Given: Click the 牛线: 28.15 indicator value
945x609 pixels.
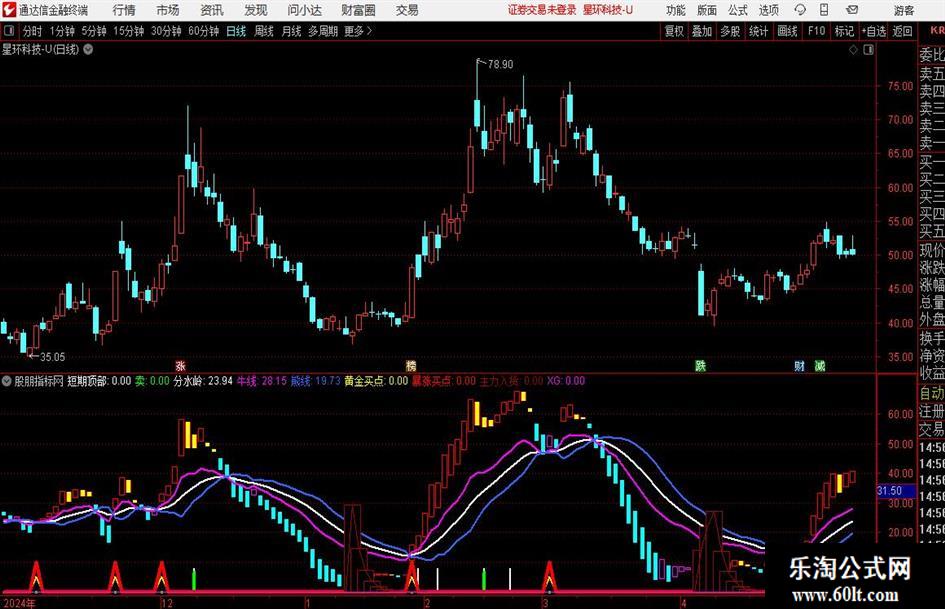Looking at the screenshot, I should coord(262,381).
